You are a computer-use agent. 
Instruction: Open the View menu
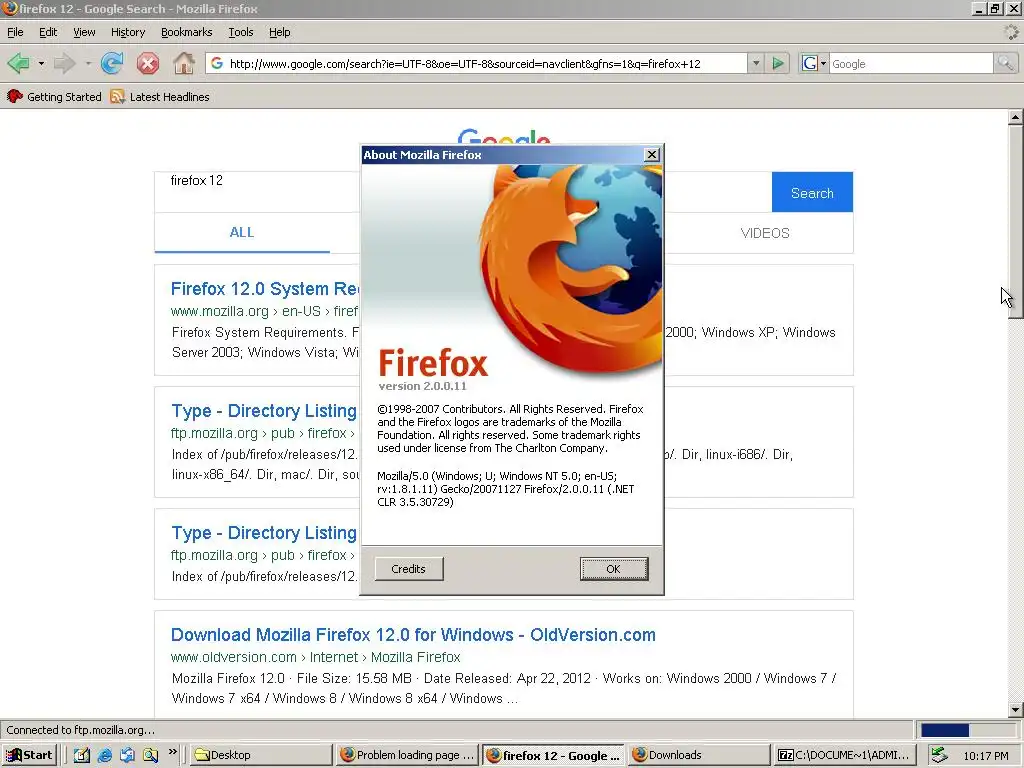(84, 32)
